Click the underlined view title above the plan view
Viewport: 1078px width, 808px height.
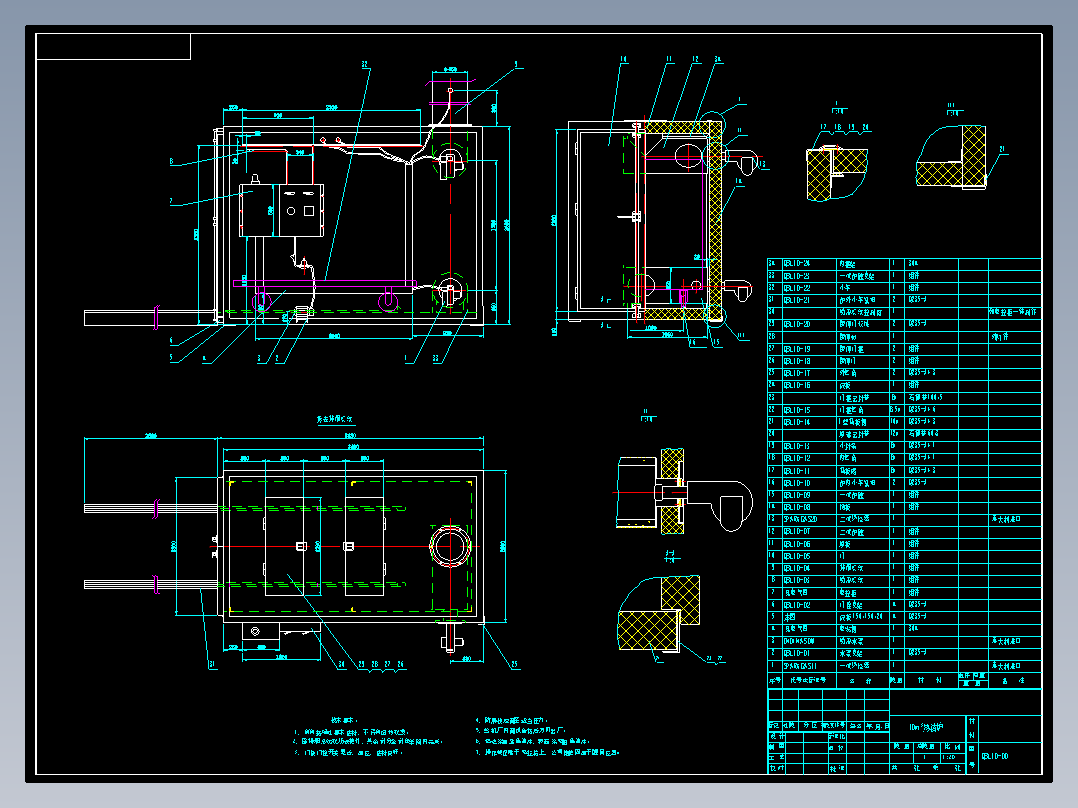(334, 419)
